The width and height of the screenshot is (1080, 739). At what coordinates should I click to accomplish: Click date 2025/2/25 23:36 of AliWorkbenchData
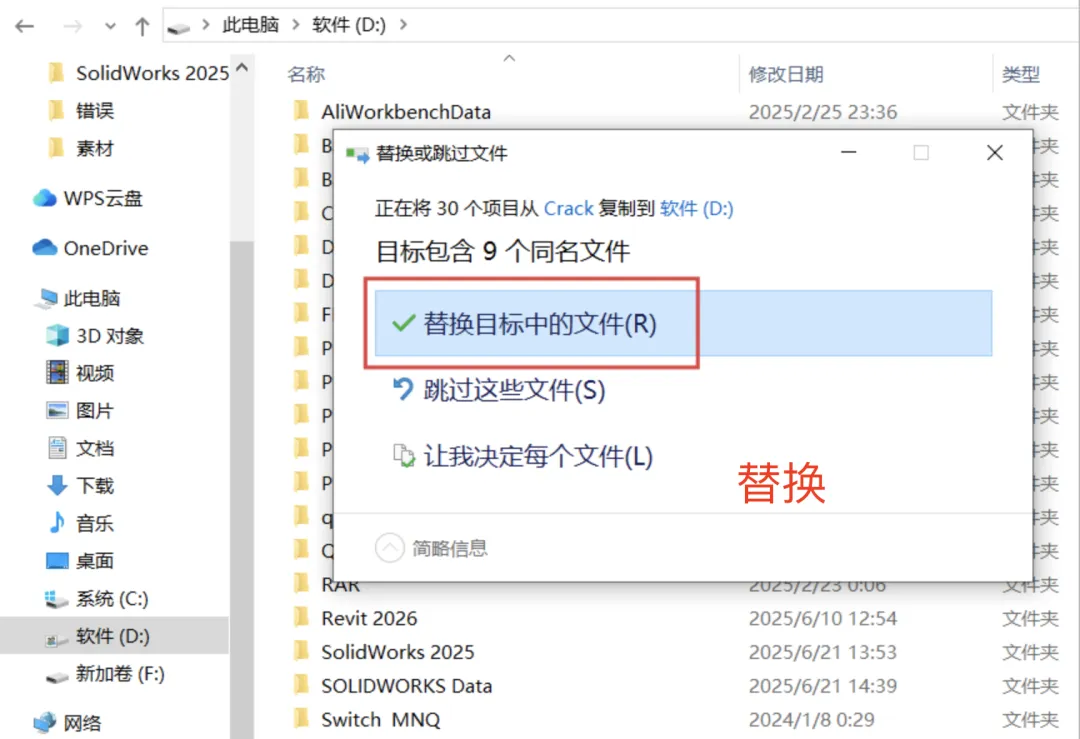[x=822, y=112]
